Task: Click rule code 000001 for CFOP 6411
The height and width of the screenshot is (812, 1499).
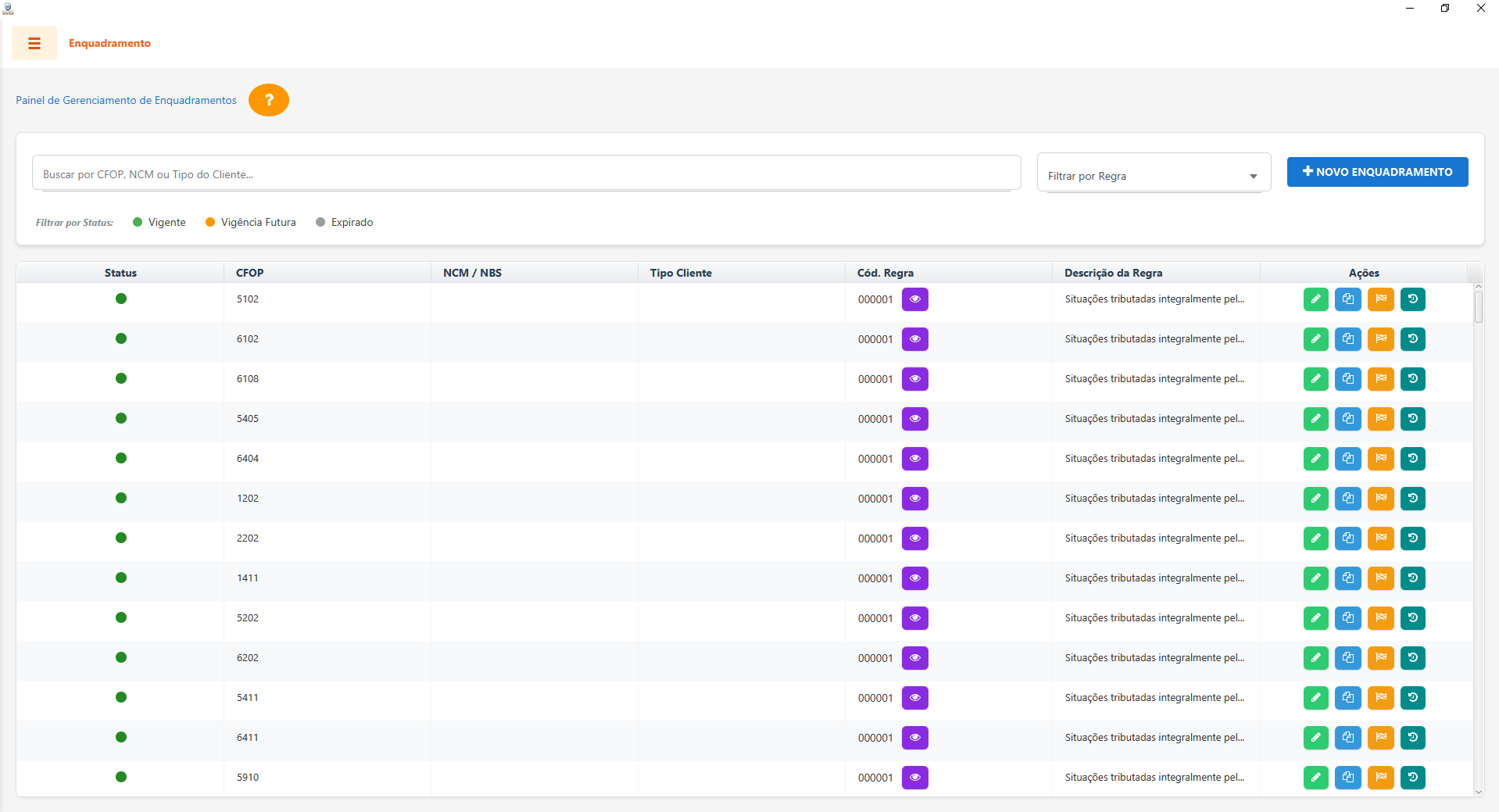Action: tap(875, 738)
